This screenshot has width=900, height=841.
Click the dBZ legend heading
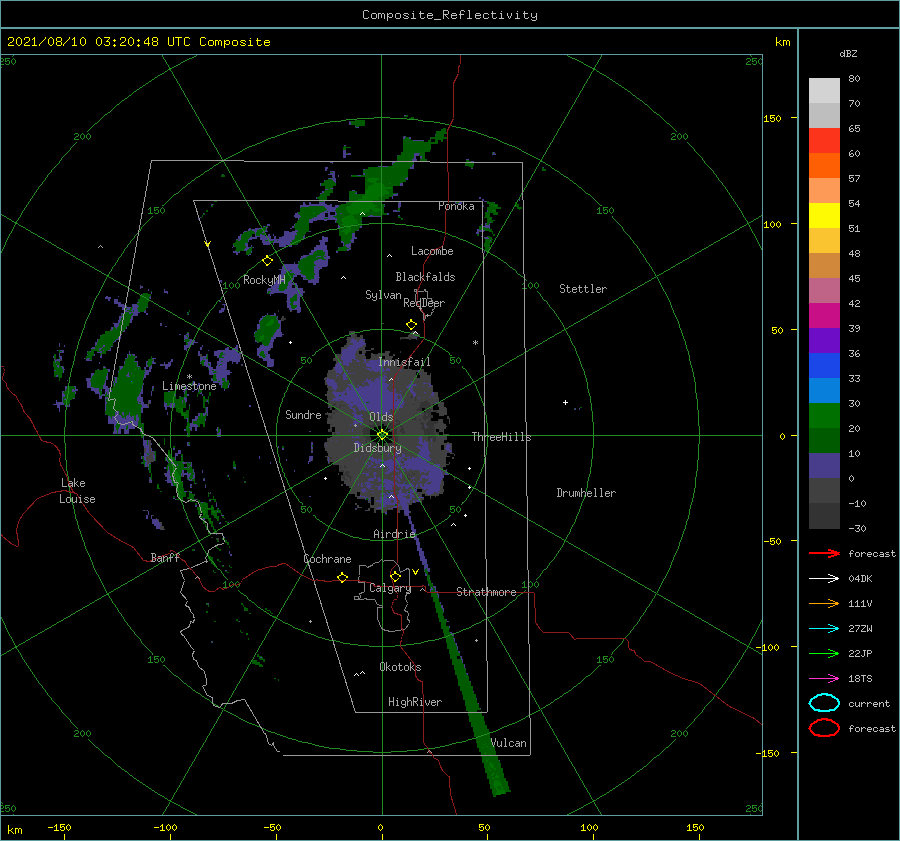[x=848, y=53]
